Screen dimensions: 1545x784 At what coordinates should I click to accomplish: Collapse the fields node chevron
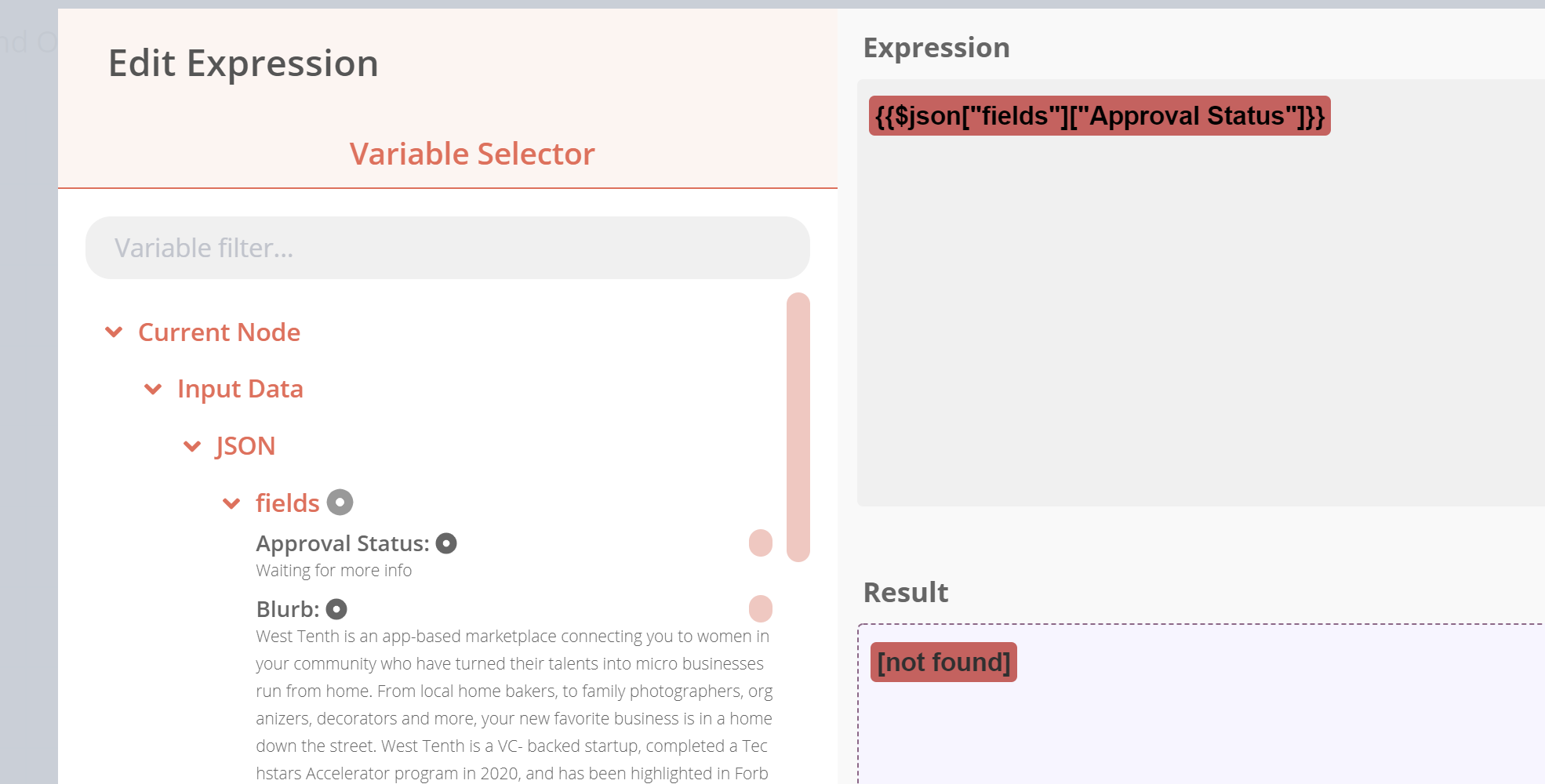(231, 503)
